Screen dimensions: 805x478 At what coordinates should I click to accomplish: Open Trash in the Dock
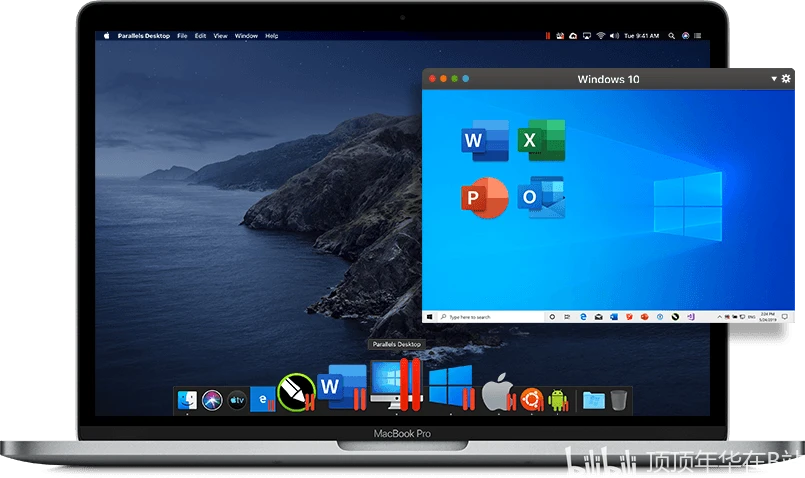tap(619, 400)
